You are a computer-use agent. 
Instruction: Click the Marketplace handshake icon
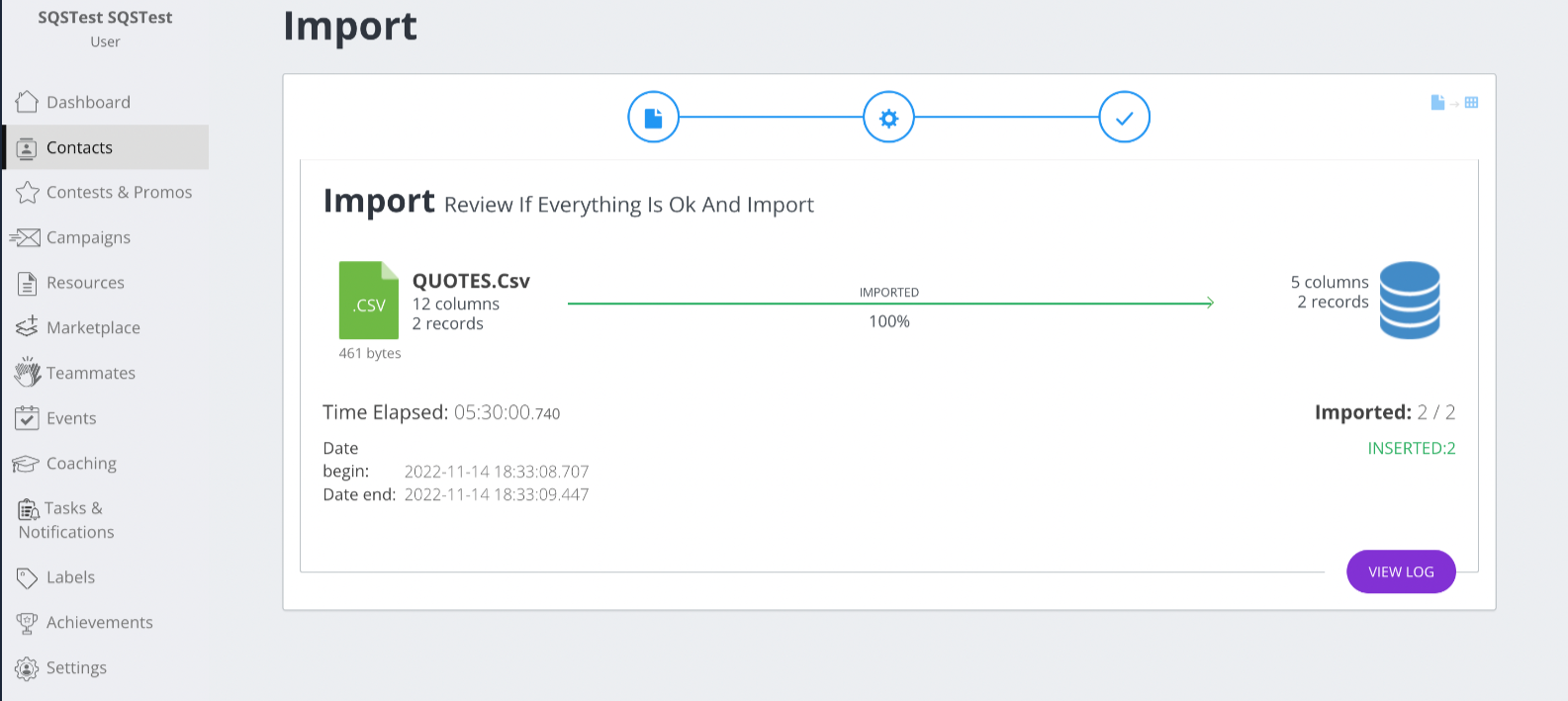click(x=27, y=327)
